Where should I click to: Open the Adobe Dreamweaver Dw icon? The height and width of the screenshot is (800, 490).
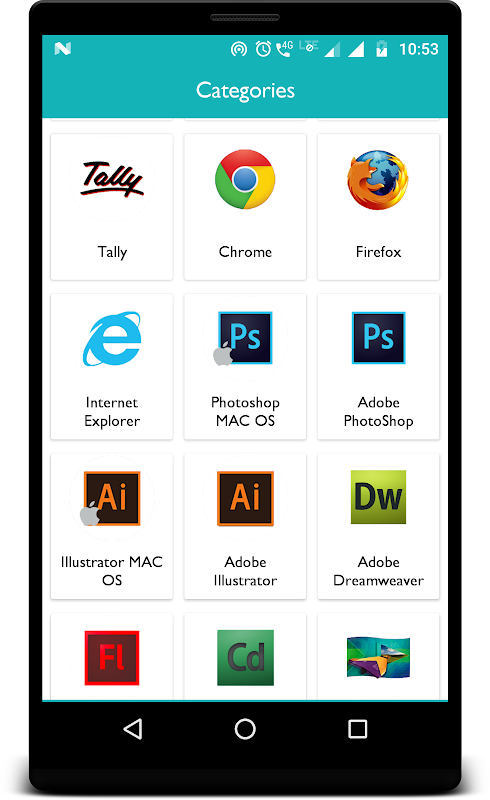(378, 497)
